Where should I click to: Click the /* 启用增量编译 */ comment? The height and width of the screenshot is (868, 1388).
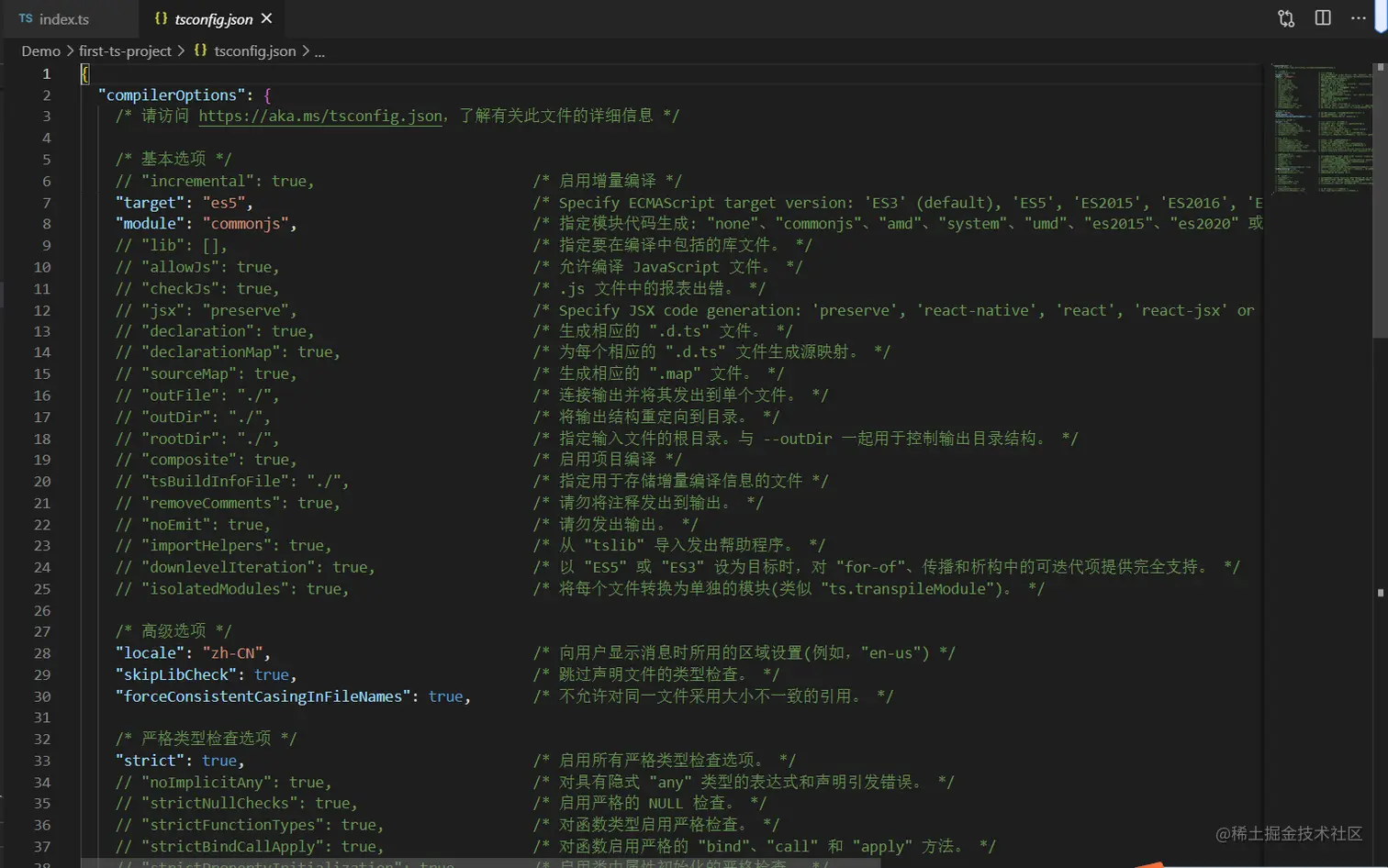coord(608,182)
